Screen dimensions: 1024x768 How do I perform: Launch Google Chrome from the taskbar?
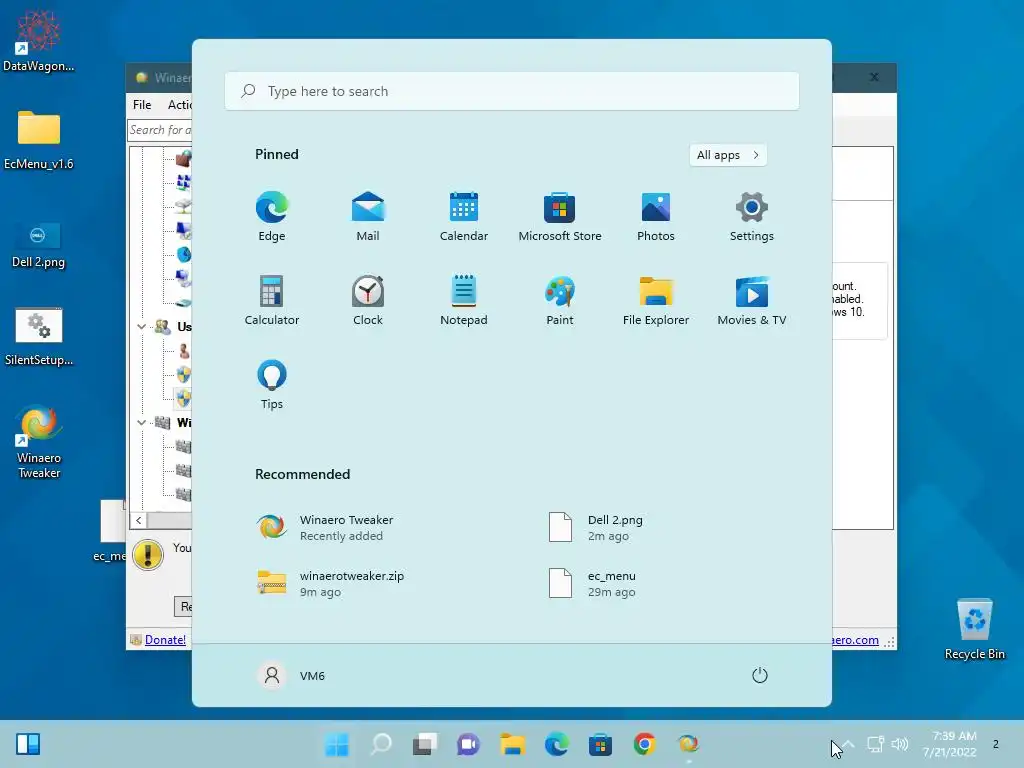click(x=644, y=744)
